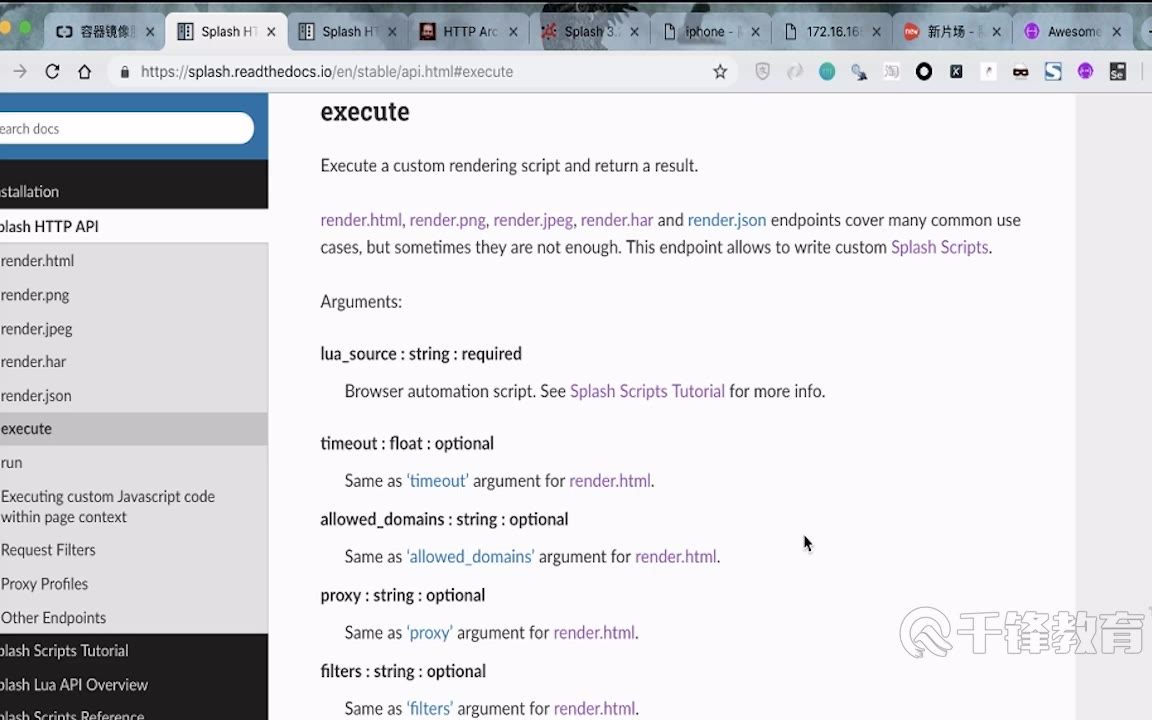The width and height of the screenshot is (1152, 720).
Task: Bookmark this page with the star icon
Action: coord(720,71)
